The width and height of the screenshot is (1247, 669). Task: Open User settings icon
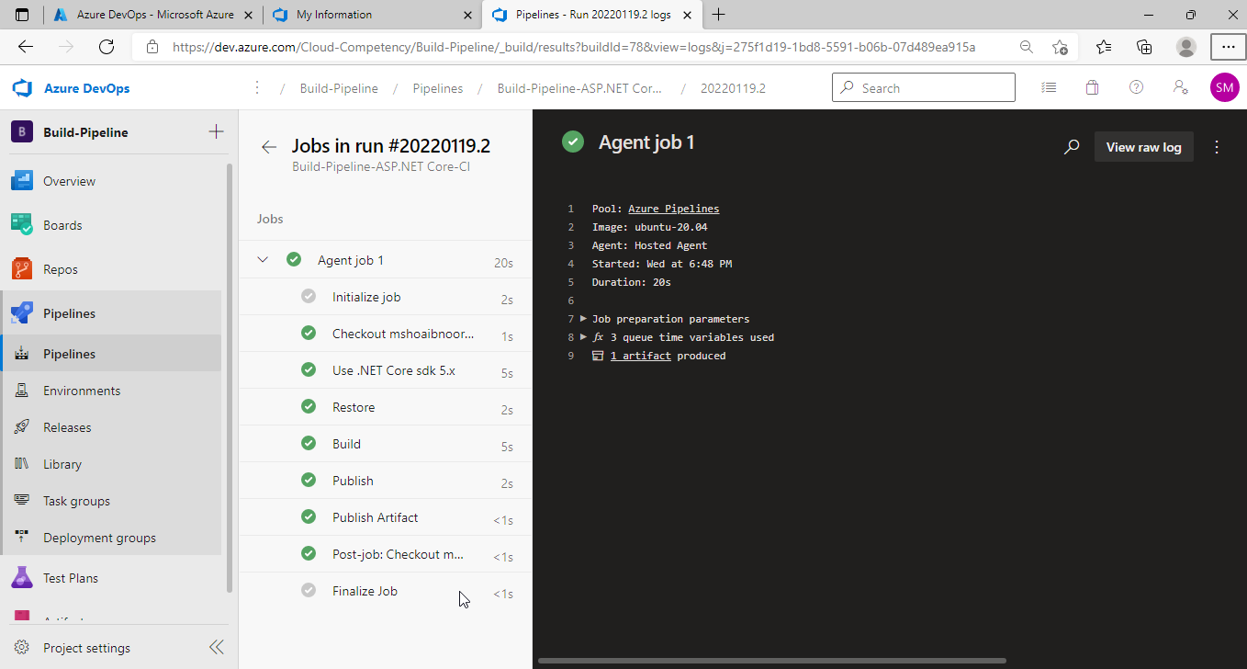1180,88
